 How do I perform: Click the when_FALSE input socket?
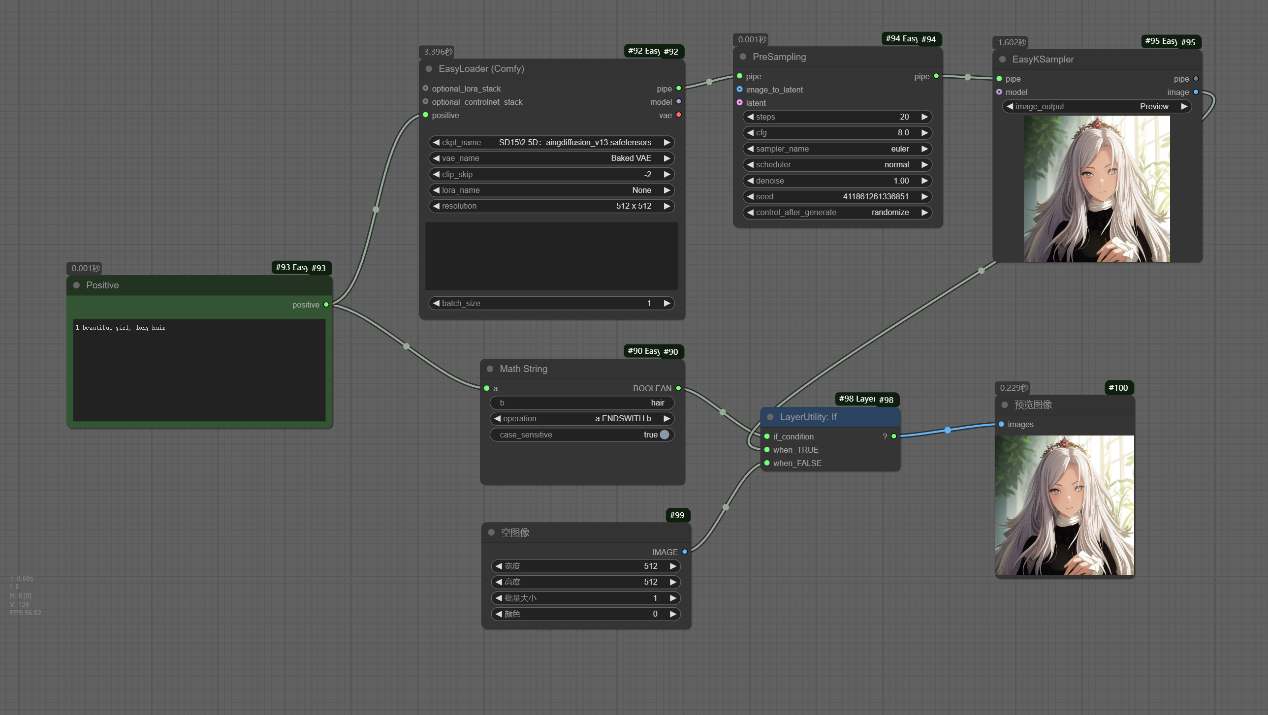pyautogui.click(x=766, y=463)
